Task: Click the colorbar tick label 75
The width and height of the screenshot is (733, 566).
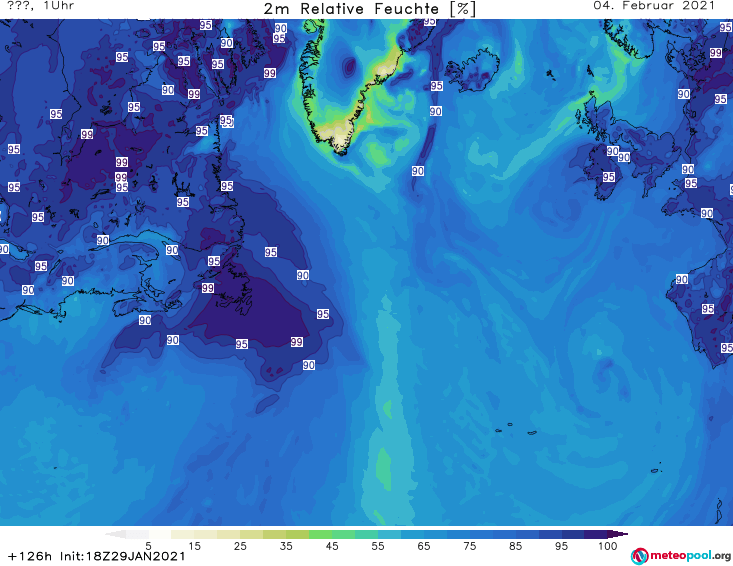Action: (469, 546)
